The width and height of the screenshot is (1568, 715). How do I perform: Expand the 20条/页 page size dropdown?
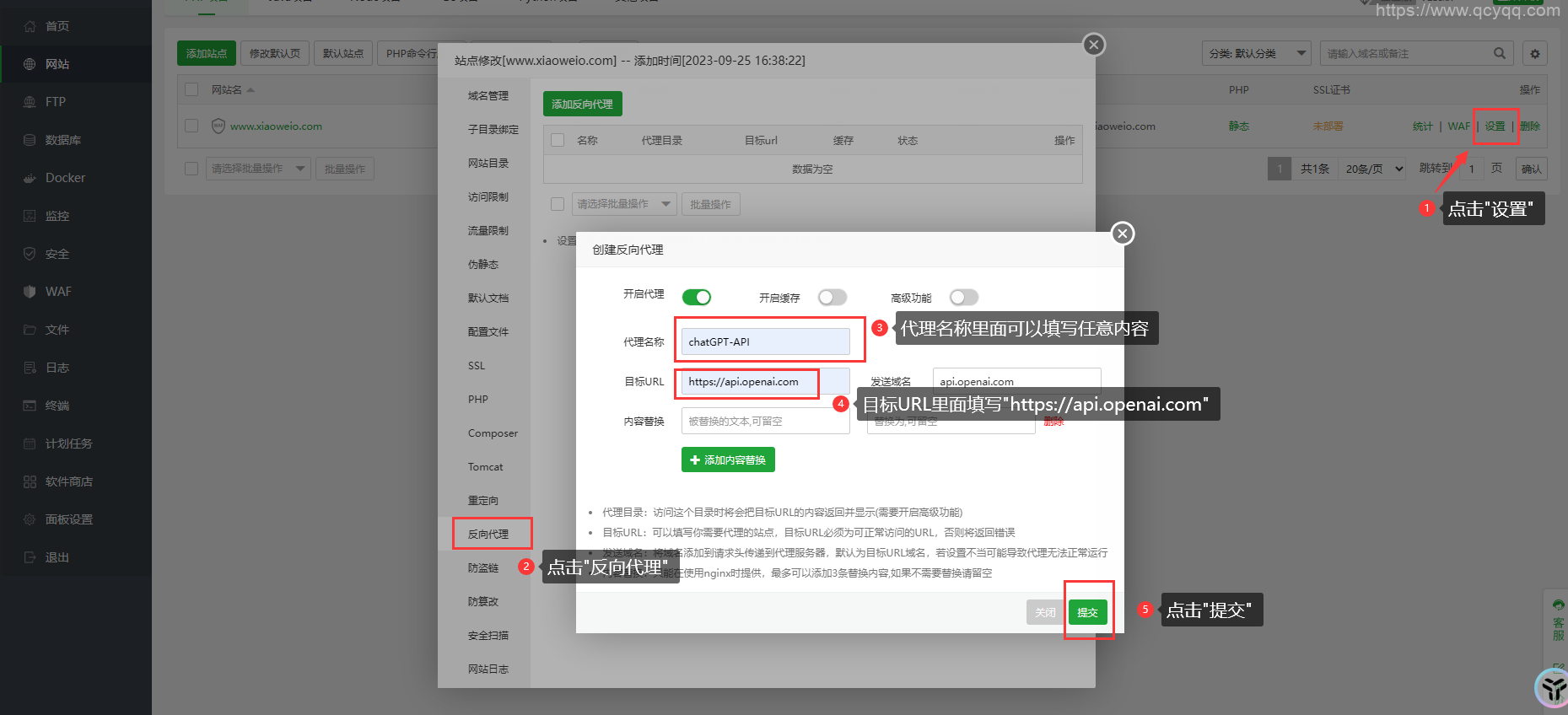(x=1373, y=169)
